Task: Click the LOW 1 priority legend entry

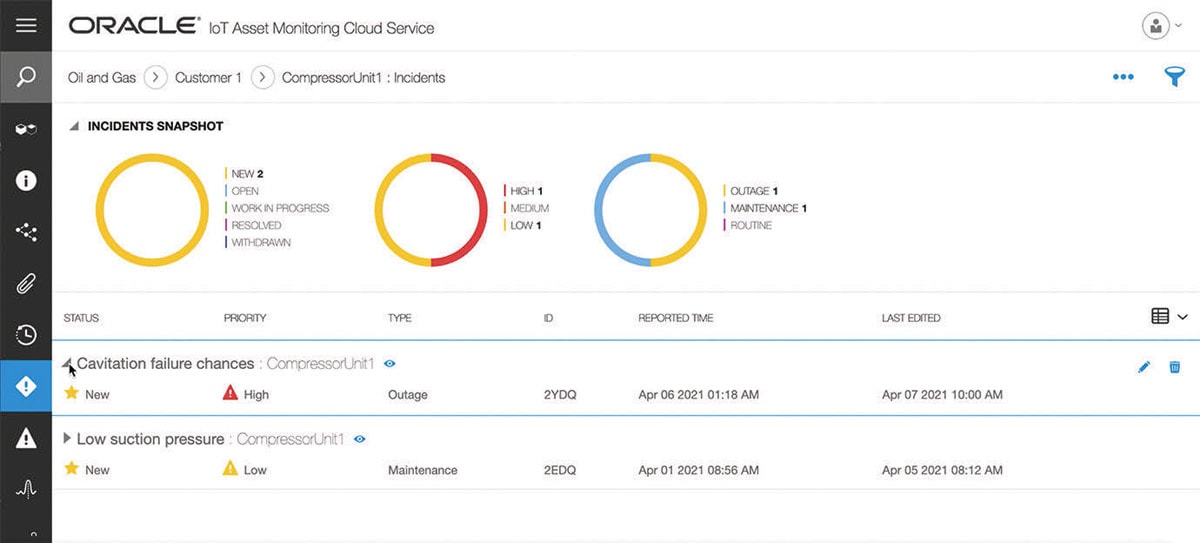Action: tap(524, 225)
